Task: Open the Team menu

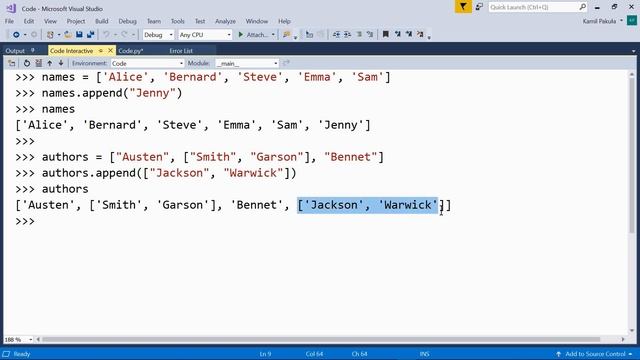Action: [x=154, y=21]
